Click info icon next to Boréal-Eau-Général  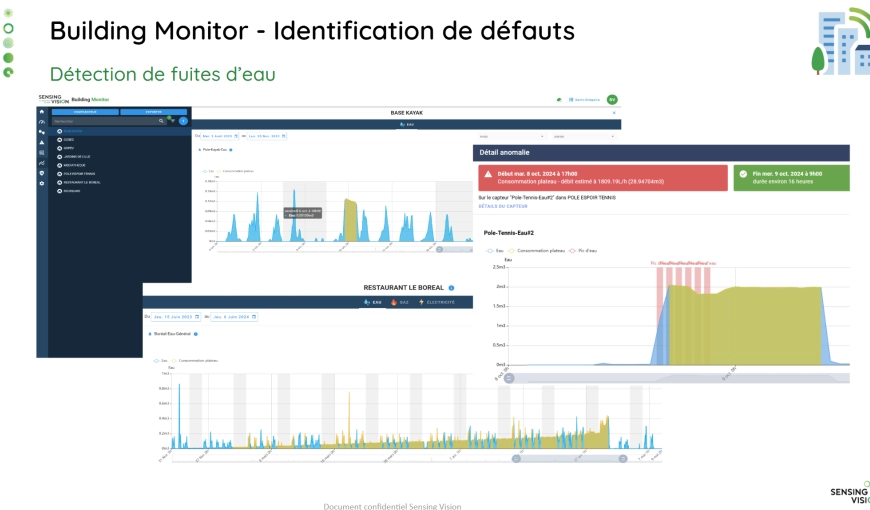(x=195, y=334)
